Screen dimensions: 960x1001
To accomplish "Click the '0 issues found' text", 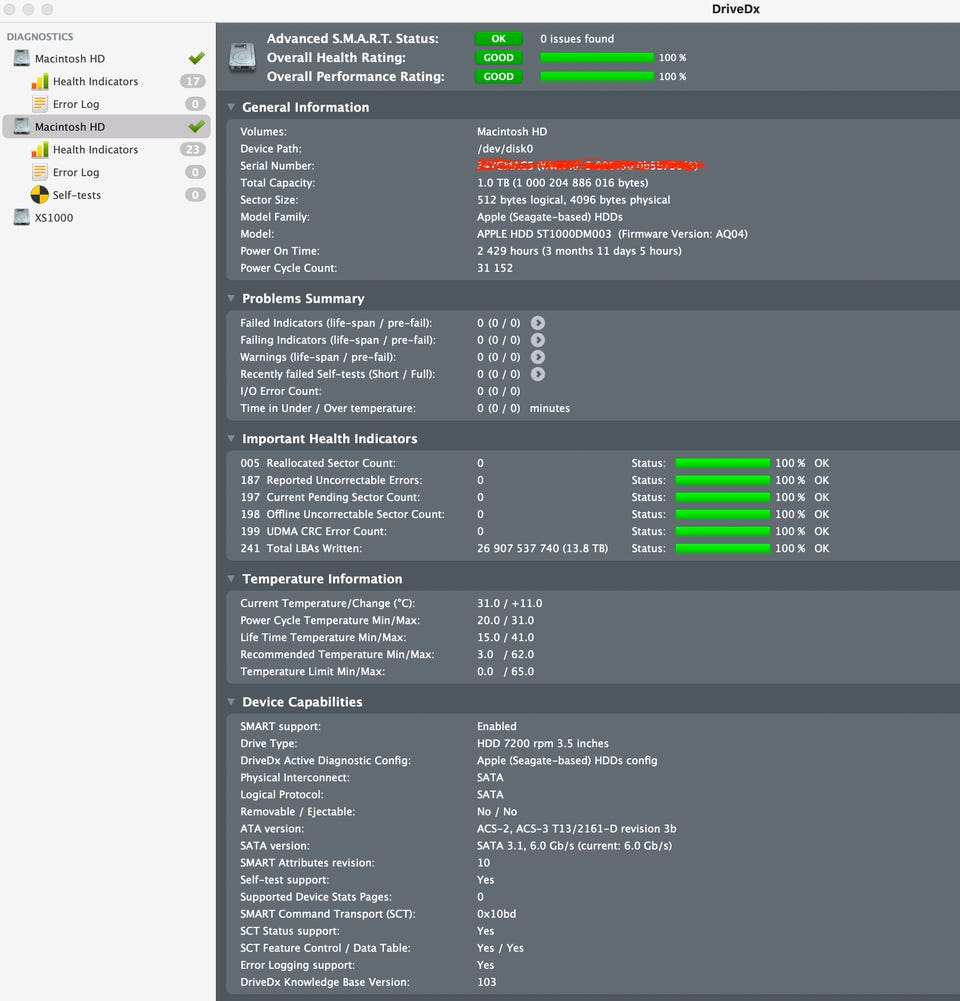I will click(x=577, y=38).
